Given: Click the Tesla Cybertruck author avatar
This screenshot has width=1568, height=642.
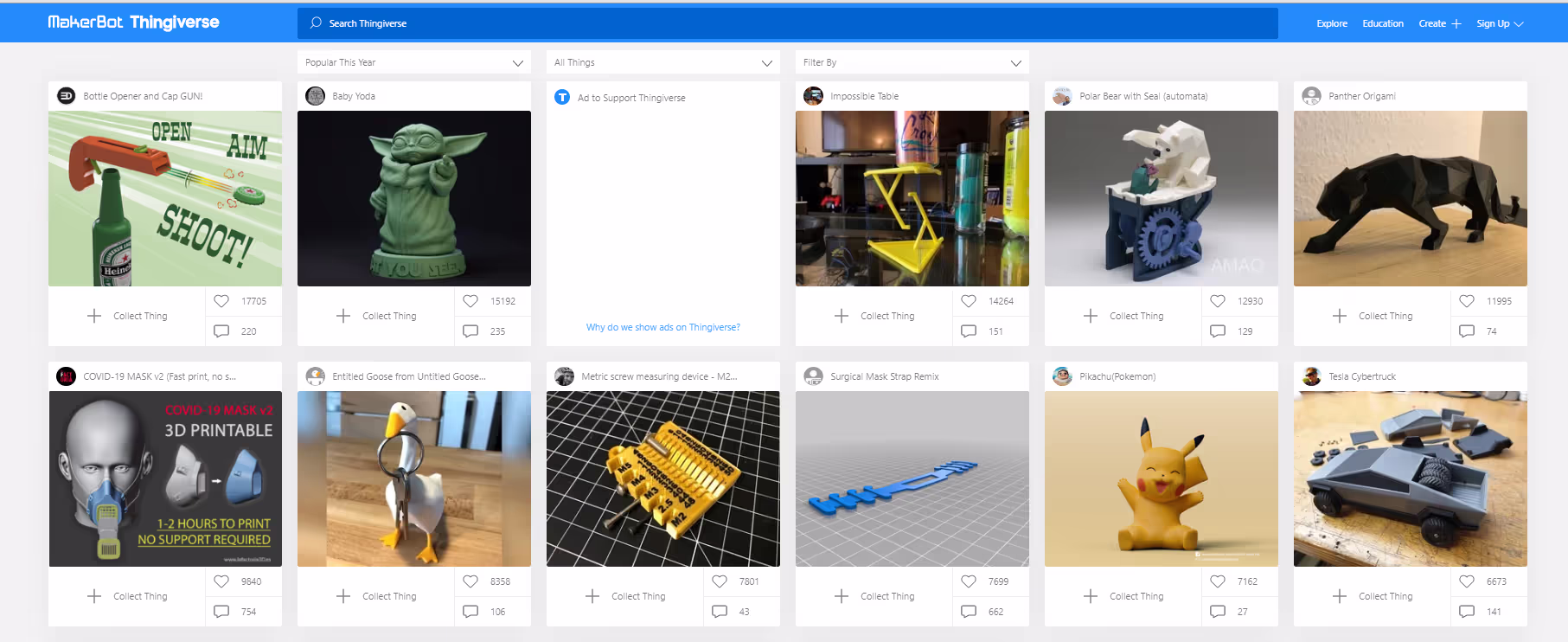Looking at the screenshot, I should (1312, 376).
